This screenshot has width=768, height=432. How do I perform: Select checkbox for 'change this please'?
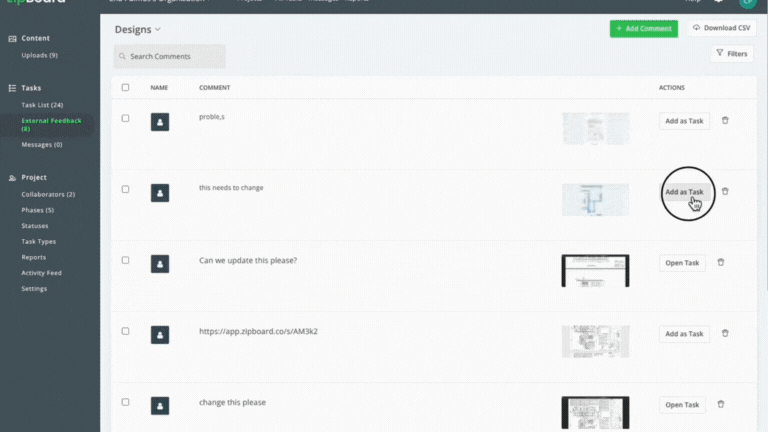tap(125, 402)
